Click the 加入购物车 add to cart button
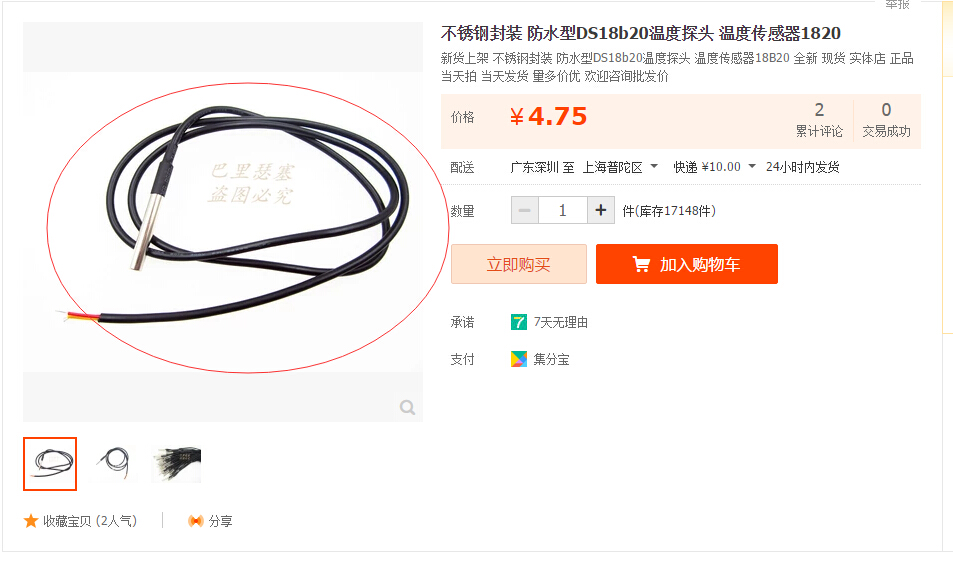Image resolution: width=953 pixels, height=562 pixels. [687, 264]
